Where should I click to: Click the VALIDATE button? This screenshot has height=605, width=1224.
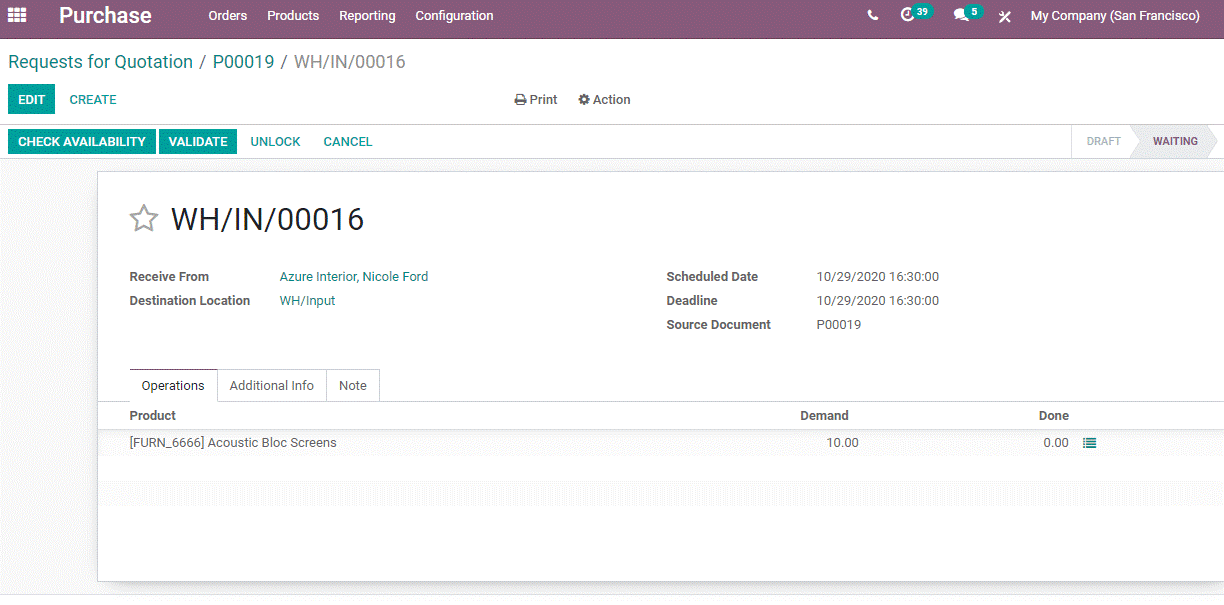198,142
